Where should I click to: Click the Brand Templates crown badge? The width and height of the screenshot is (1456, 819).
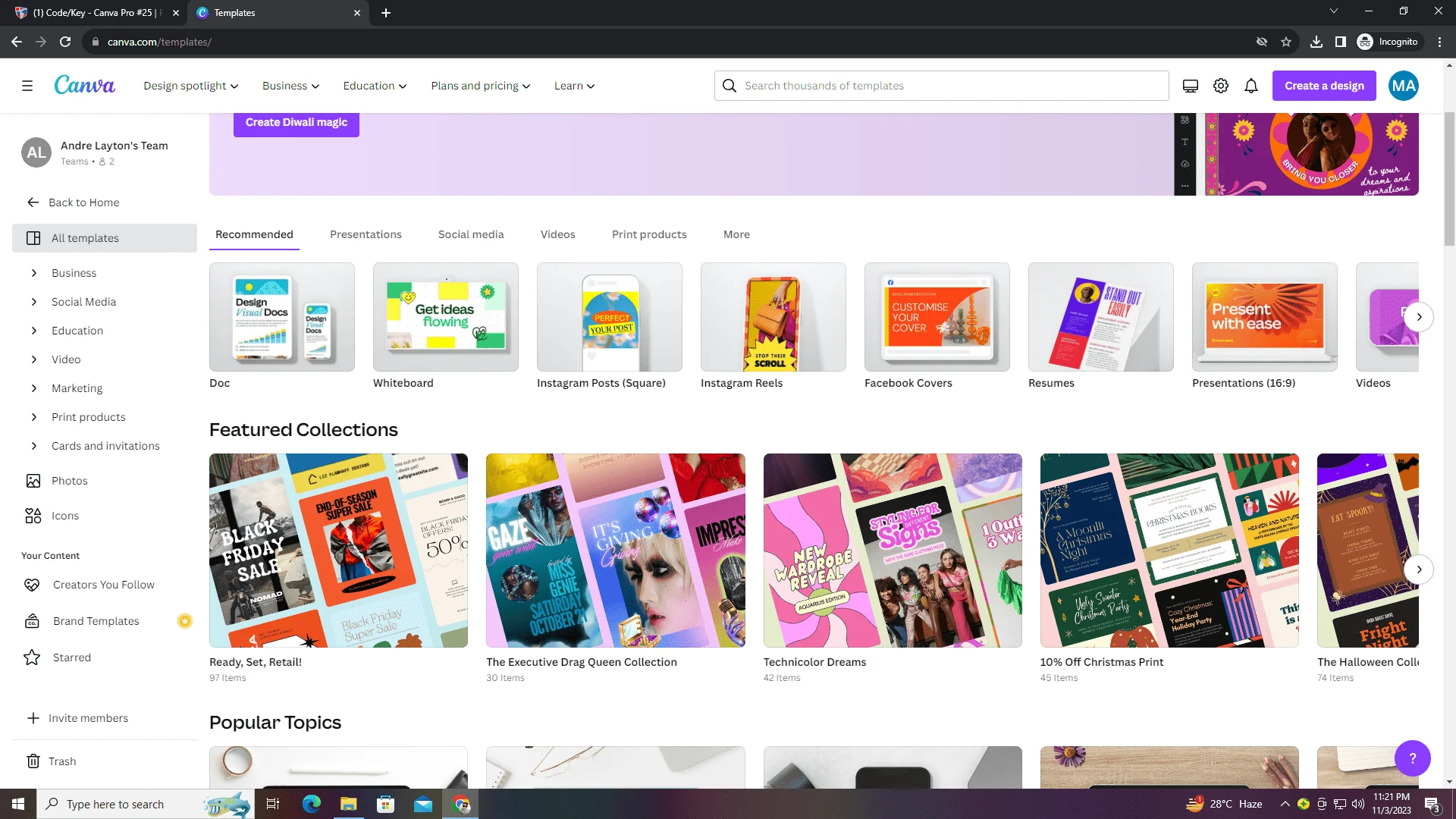(x=184, y=621)
